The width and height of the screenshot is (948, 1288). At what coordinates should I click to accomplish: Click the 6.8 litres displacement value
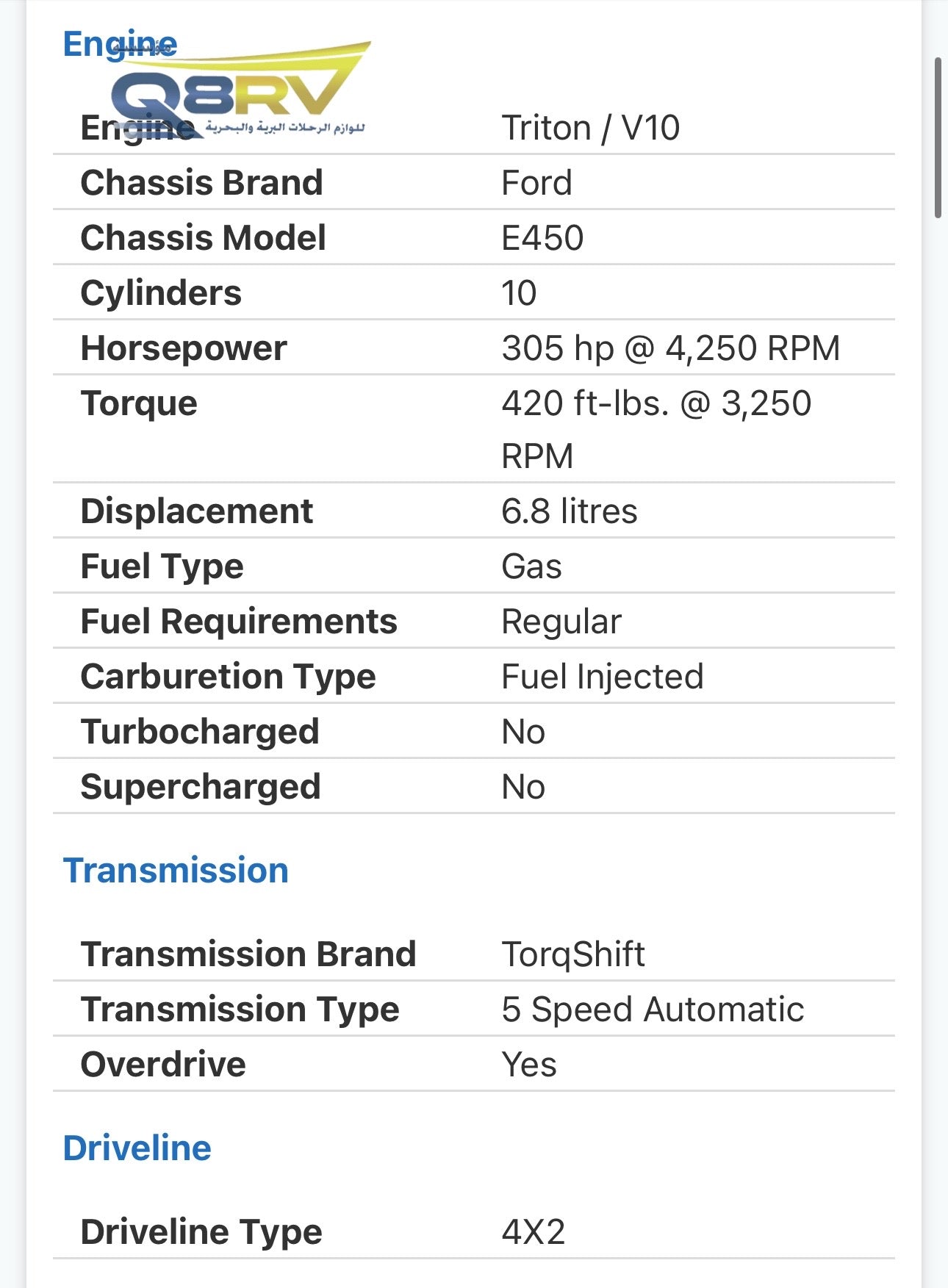[570, 511]
